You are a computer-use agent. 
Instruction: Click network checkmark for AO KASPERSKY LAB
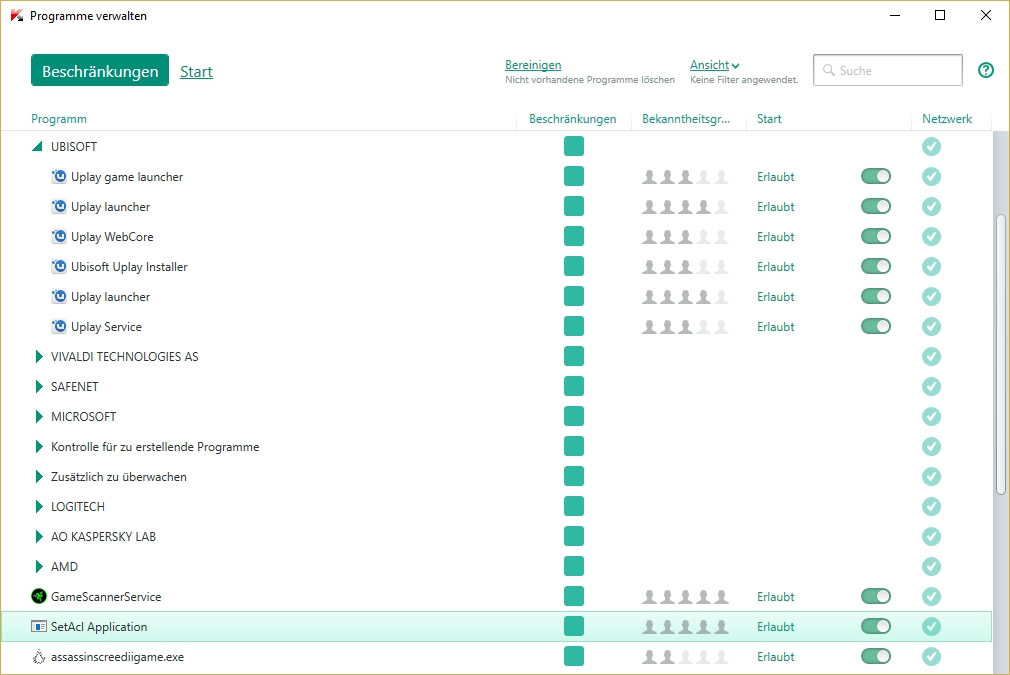tap(931, 536)
